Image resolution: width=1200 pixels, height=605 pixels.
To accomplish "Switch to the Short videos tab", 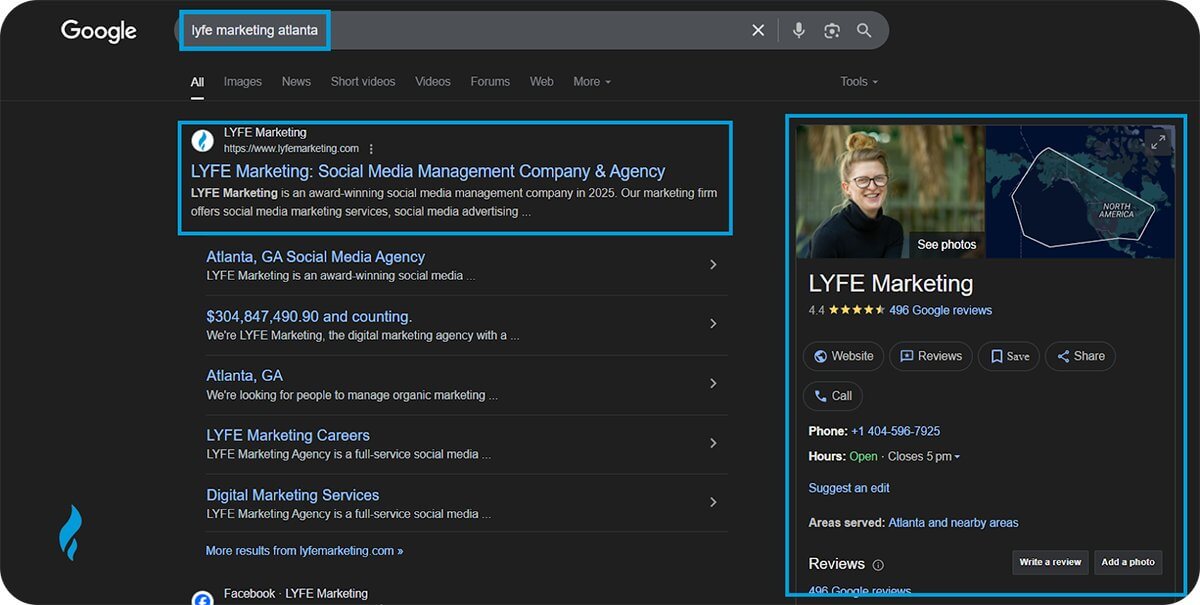I will coord(363,82).
